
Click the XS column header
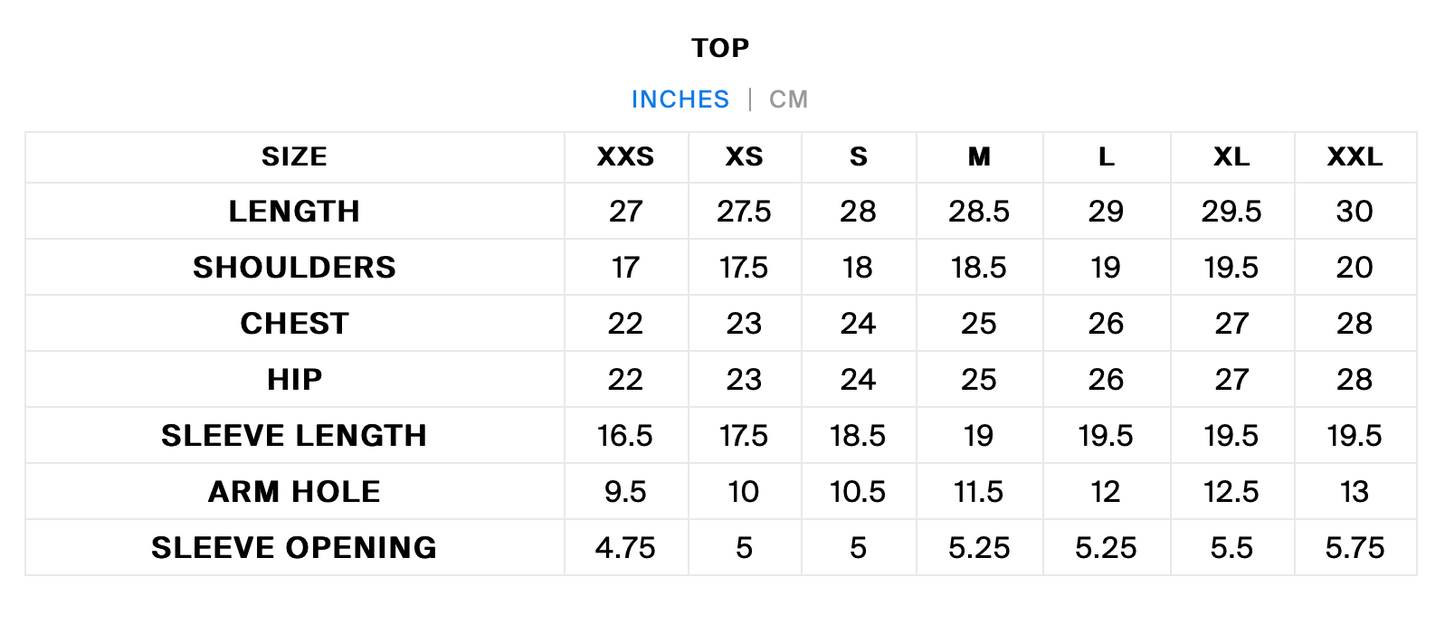(x=744, y=157)
